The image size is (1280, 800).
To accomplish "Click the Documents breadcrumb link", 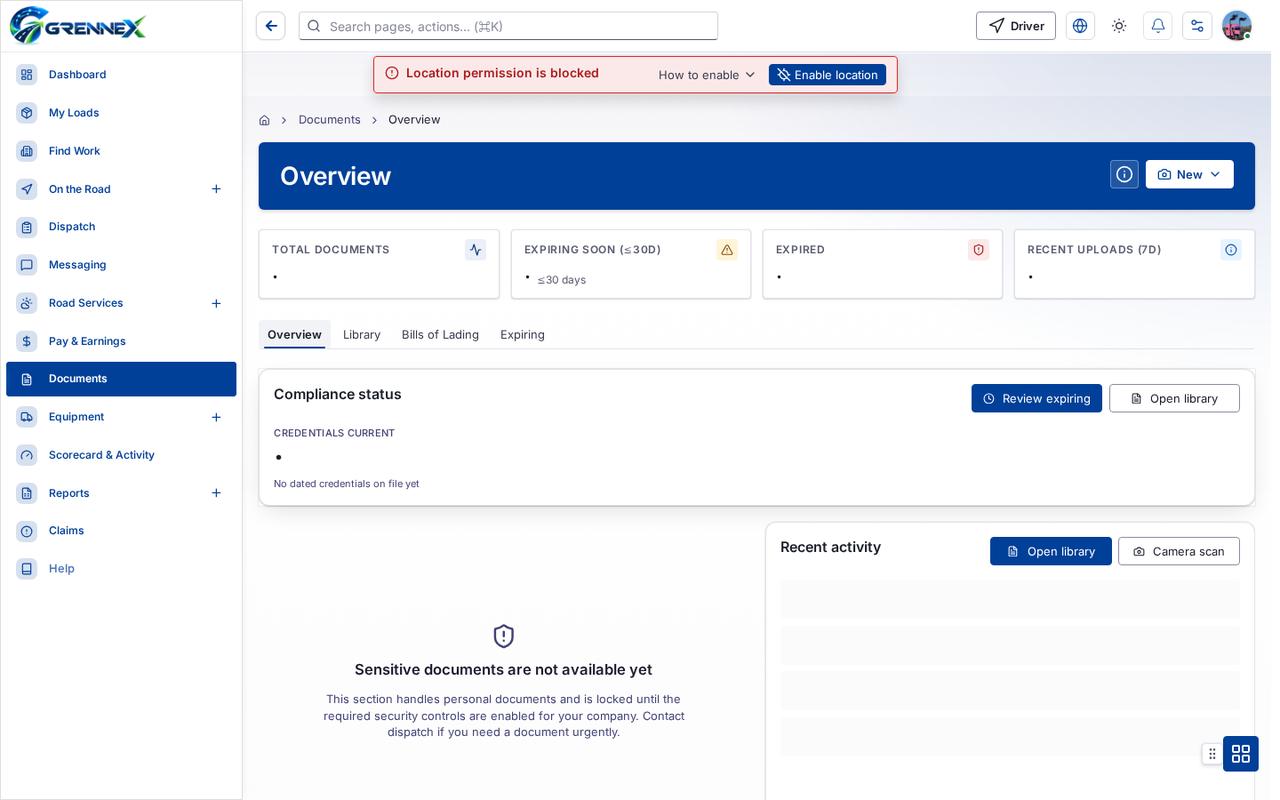I will point(329,120).
